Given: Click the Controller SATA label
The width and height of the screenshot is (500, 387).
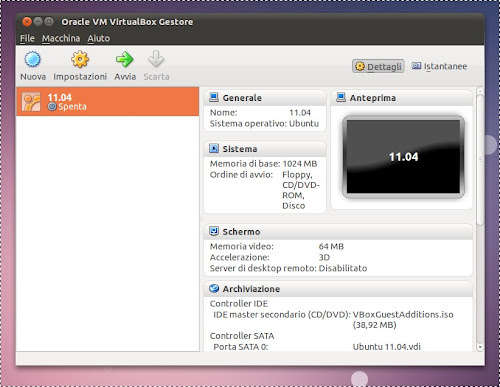Looking at the screenshot, I should tap(242, 336).
